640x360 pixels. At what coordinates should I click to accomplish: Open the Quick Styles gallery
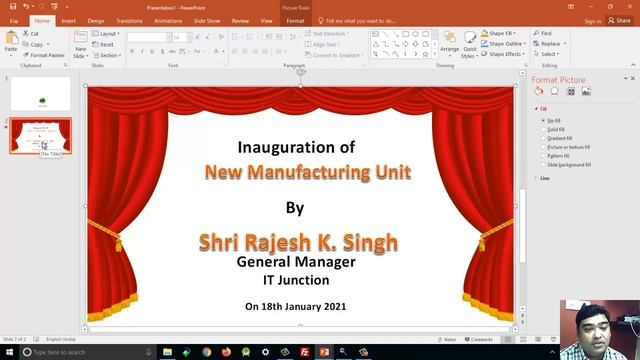(x=469, y=44)
